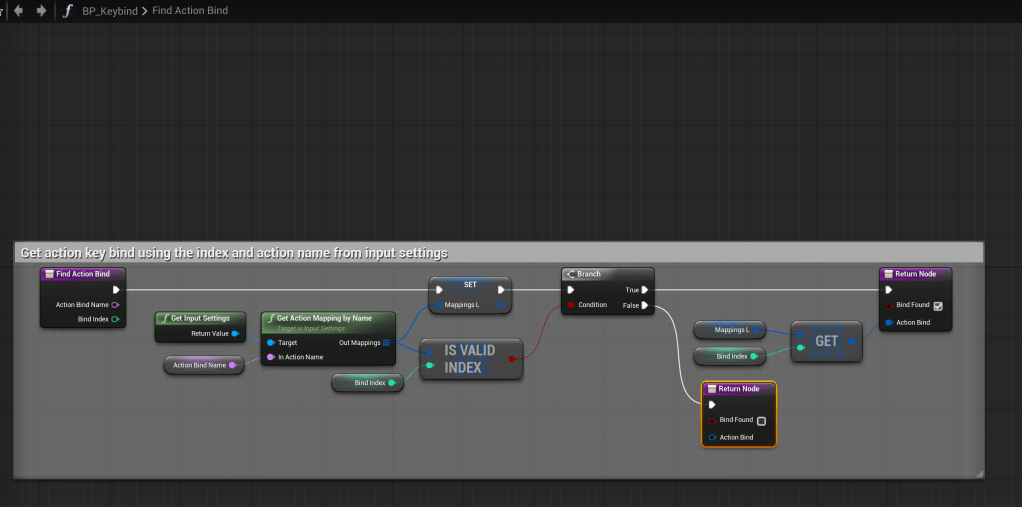Screen dimensions: 1022x507
Task: Click the function icon in the breadcrumb
Action: 68,11
